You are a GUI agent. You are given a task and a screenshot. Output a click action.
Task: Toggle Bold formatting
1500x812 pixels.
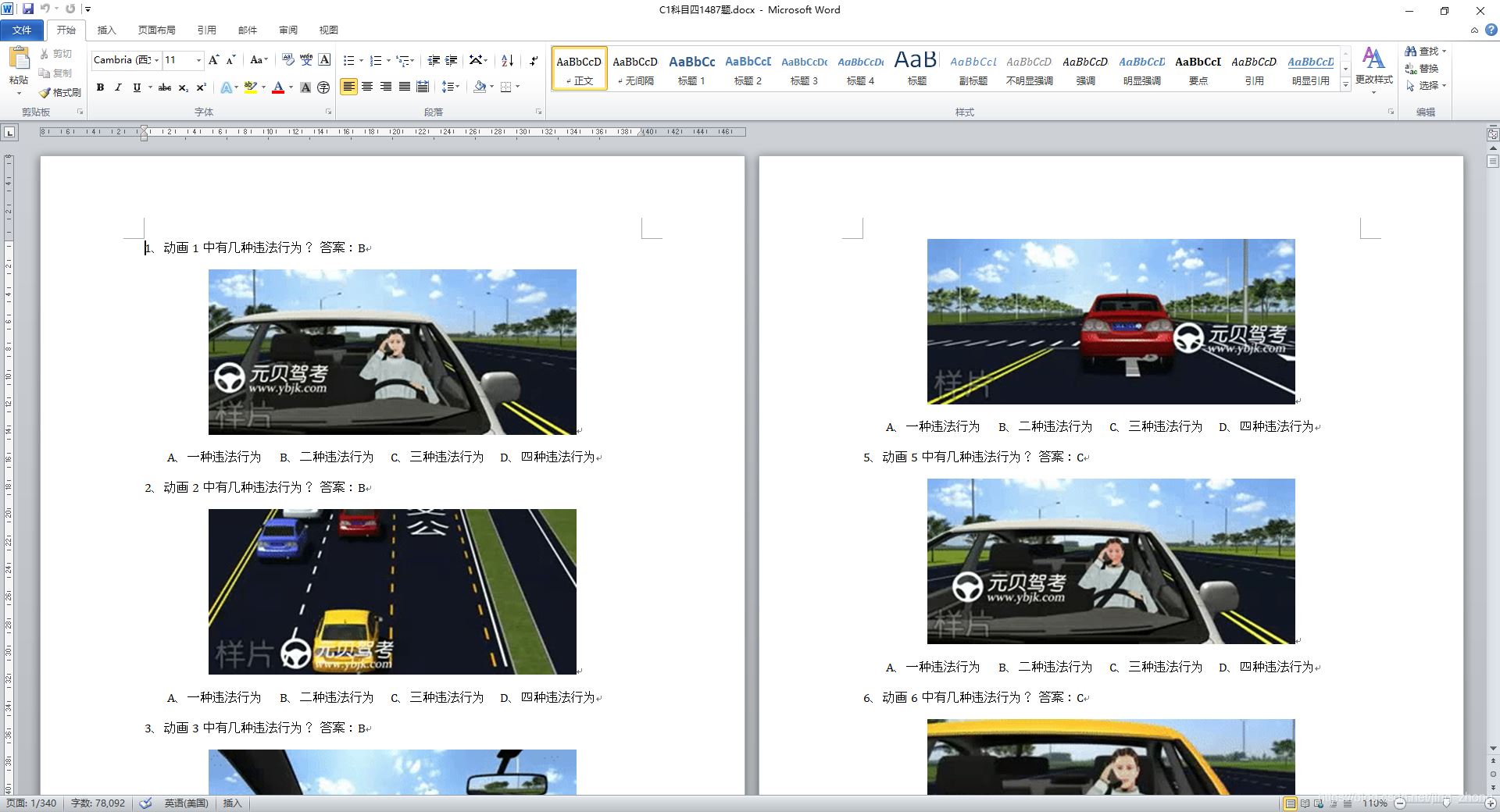click(100, 87)
